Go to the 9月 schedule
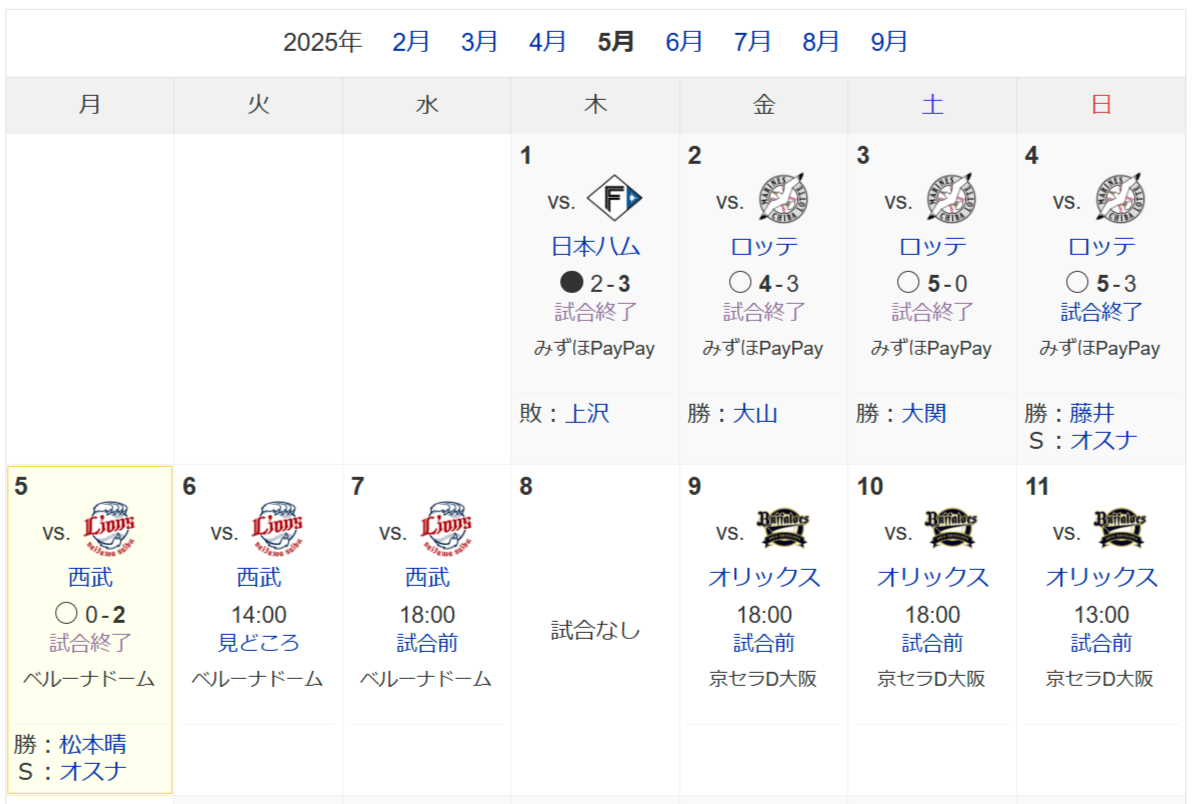1194x804 pixels. (889, 42)
